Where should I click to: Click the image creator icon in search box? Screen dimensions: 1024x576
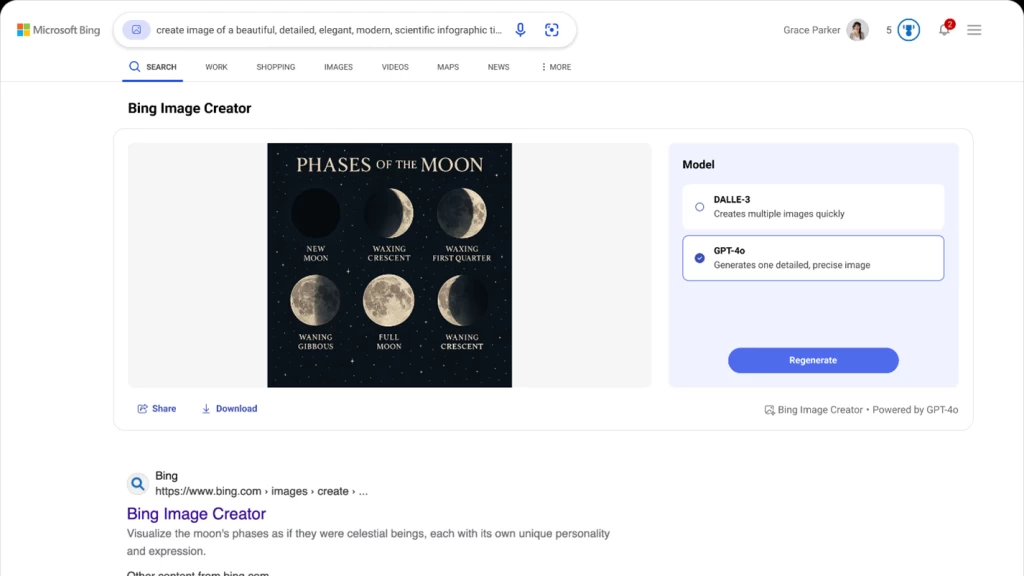click(136, 30)
